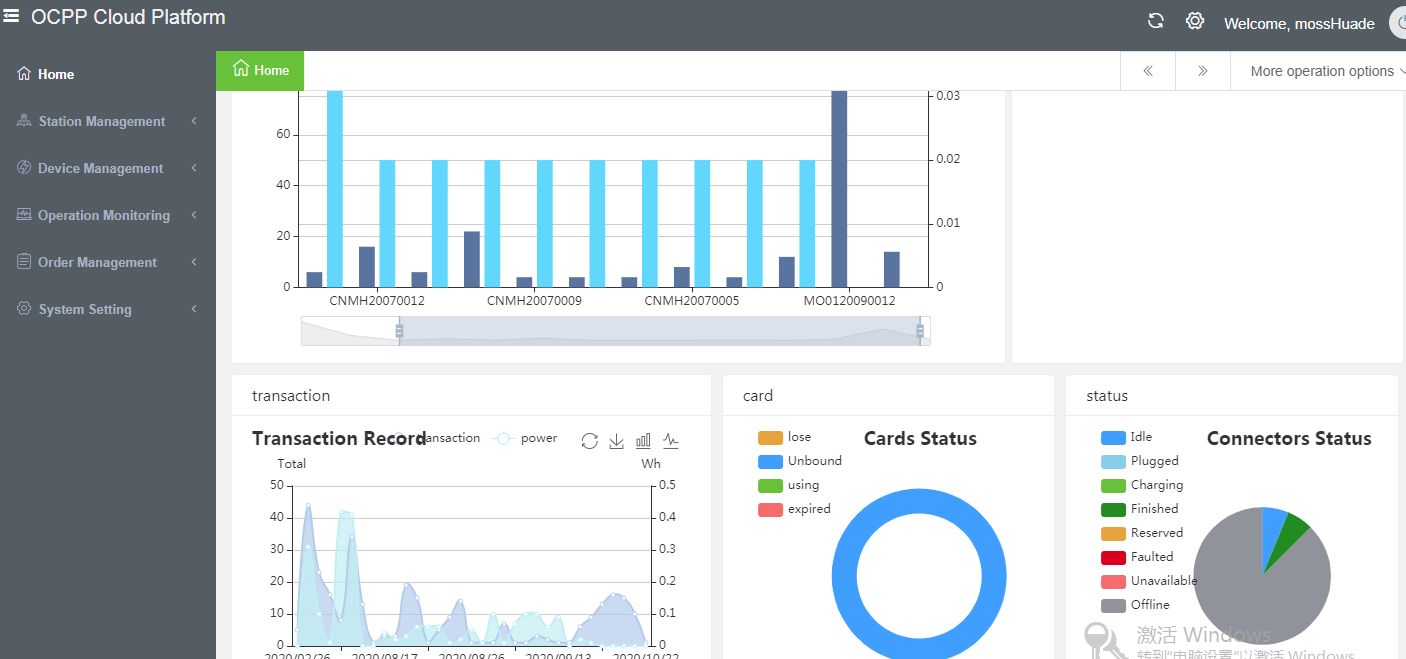Click the CNMH20070009 axis label
The image size is (1406, 659).
pyautogui.click(x=534, y=300)
